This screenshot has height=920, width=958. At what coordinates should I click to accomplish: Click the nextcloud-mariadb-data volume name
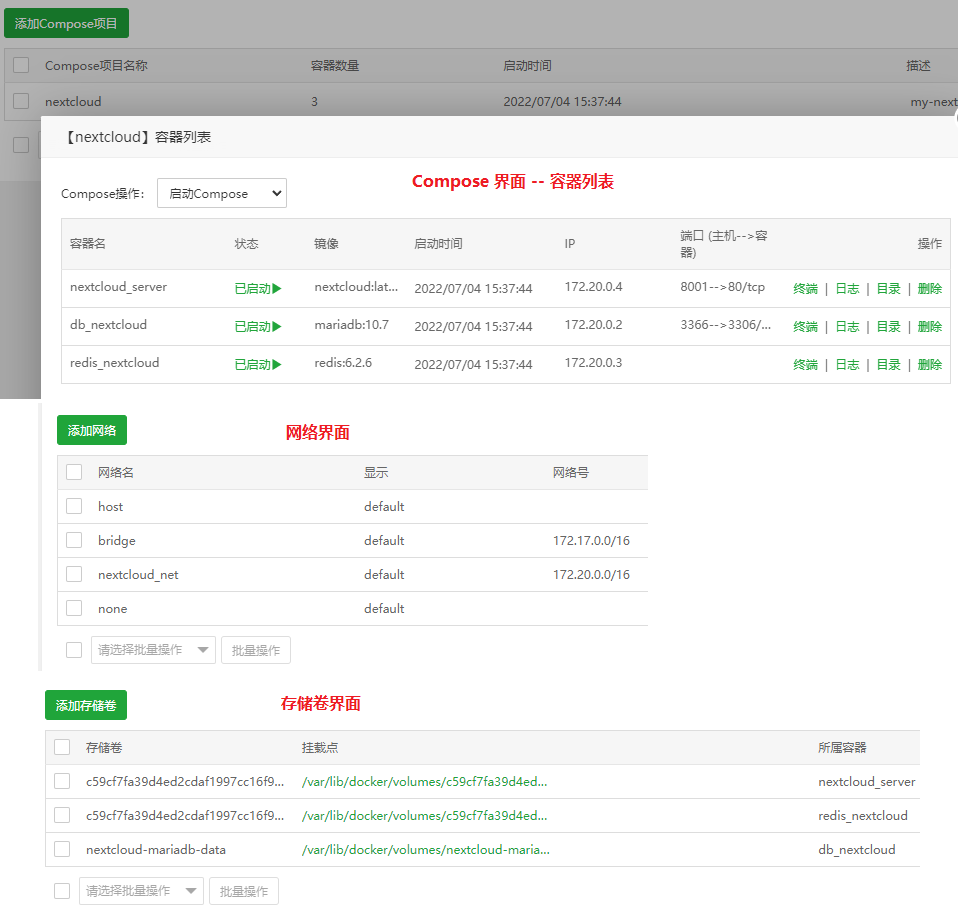click(156, 849)
